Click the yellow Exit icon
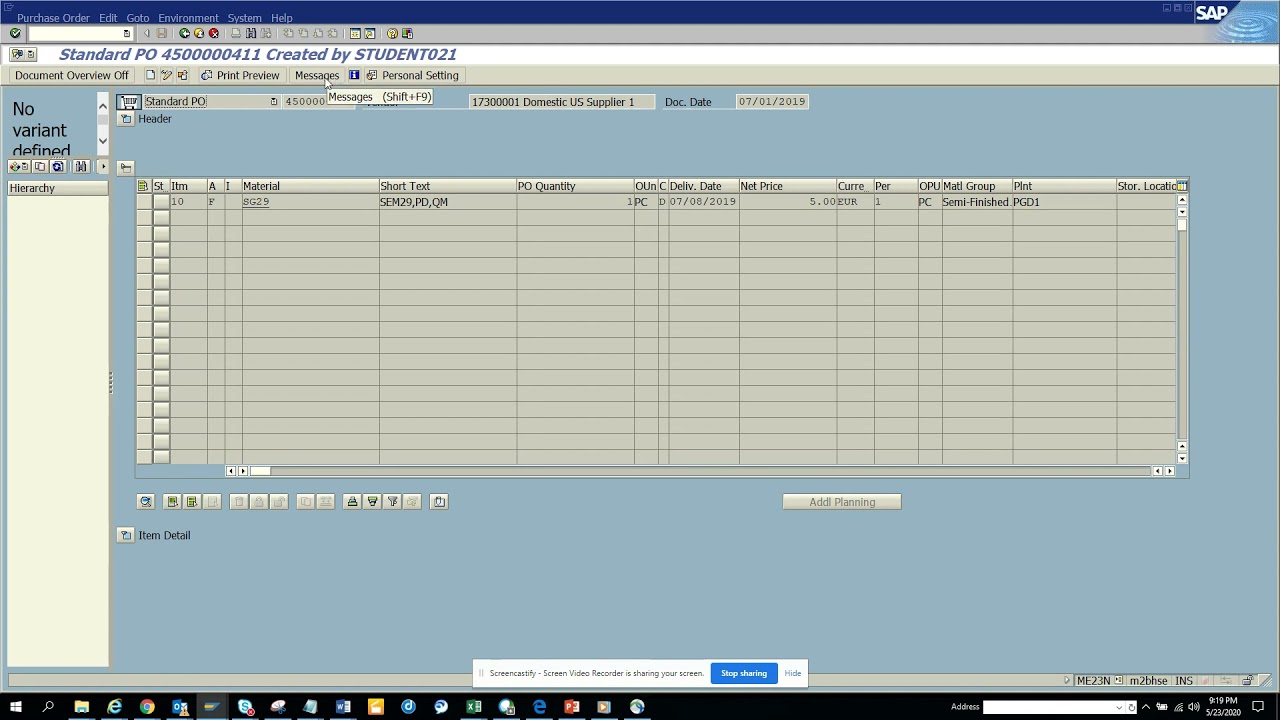1280x720 pixels. 199,33
